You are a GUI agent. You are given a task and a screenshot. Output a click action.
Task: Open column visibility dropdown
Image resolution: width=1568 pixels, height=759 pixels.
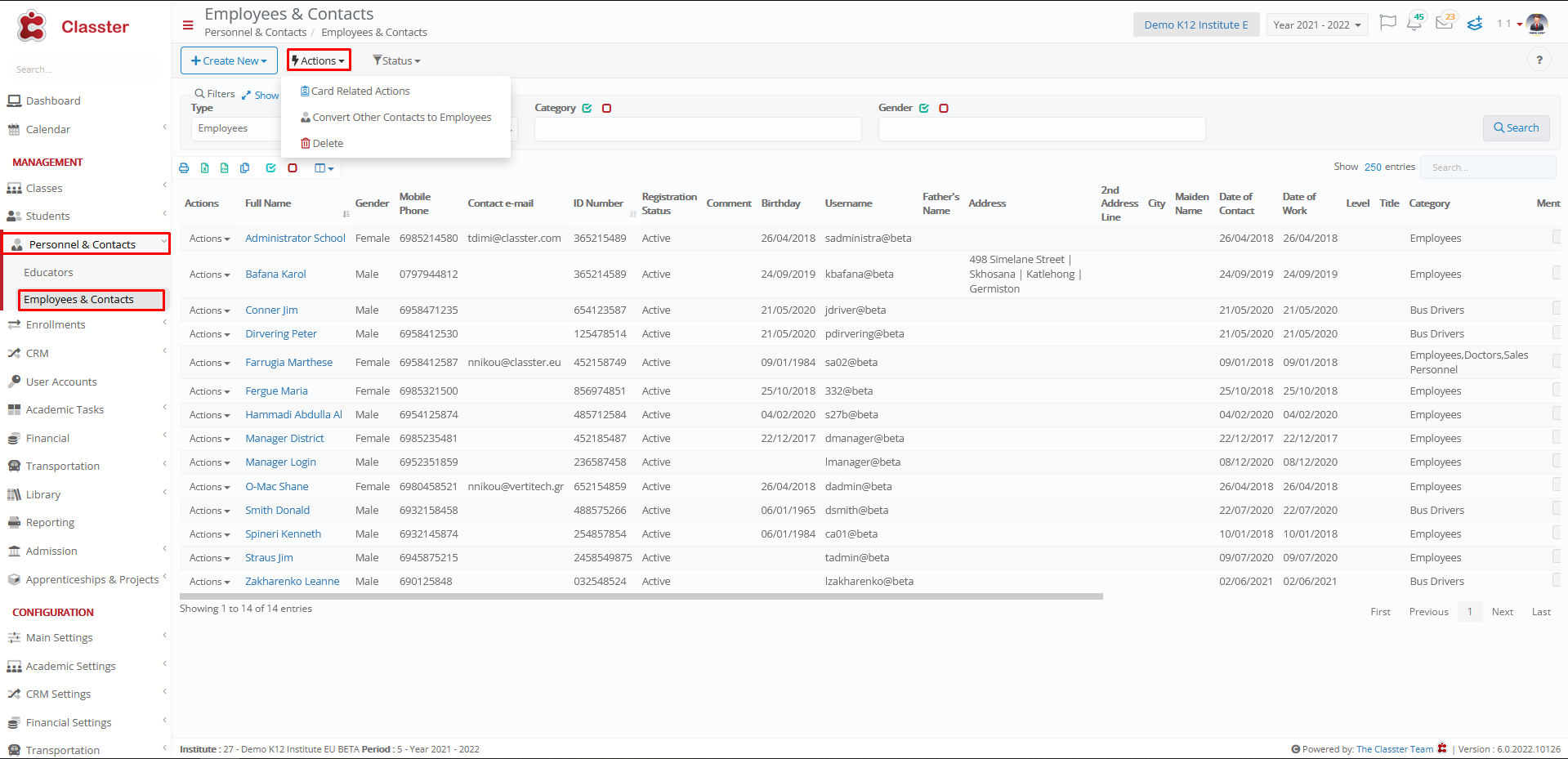point(324,168)
